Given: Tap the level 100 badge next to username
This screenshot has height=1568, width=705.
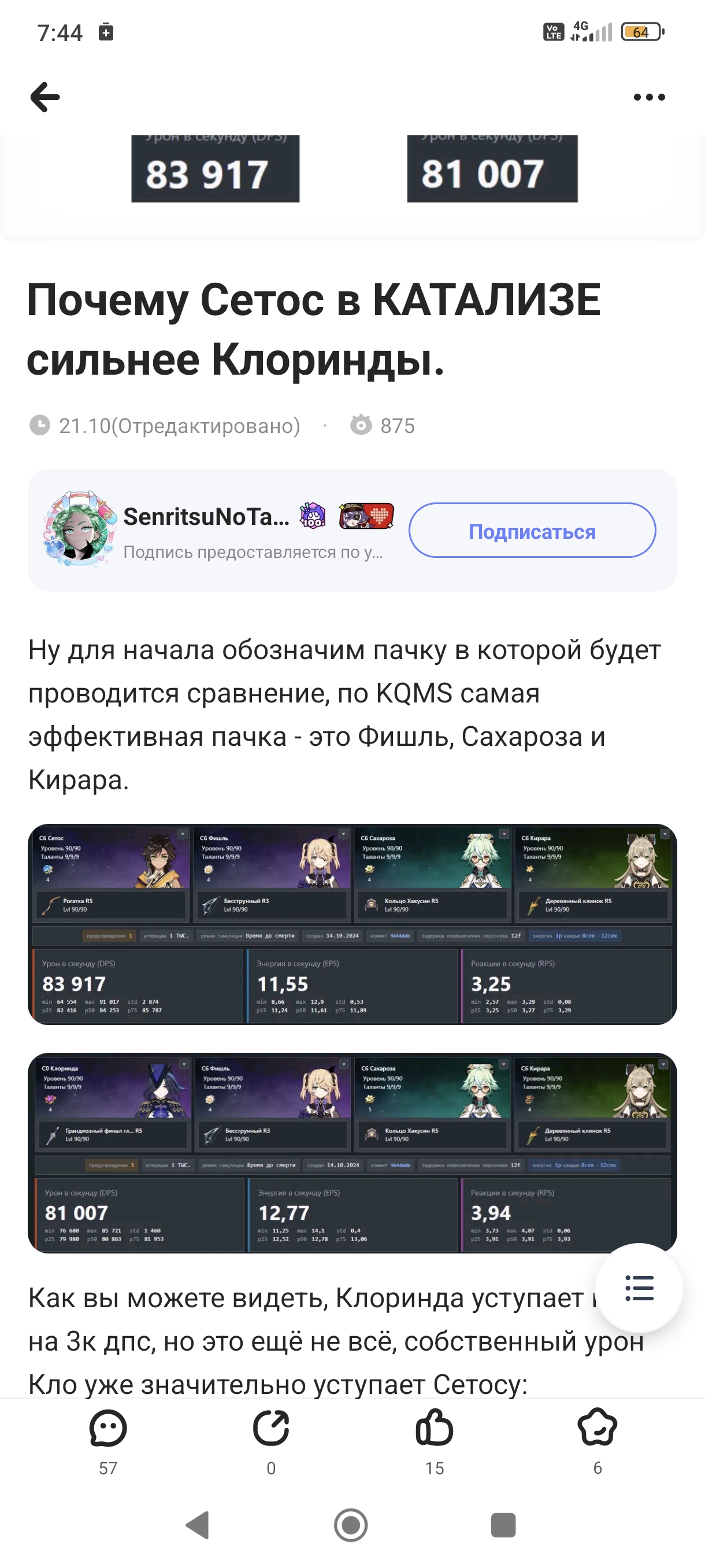Looking at the screenshot, I should pos(313,516).
